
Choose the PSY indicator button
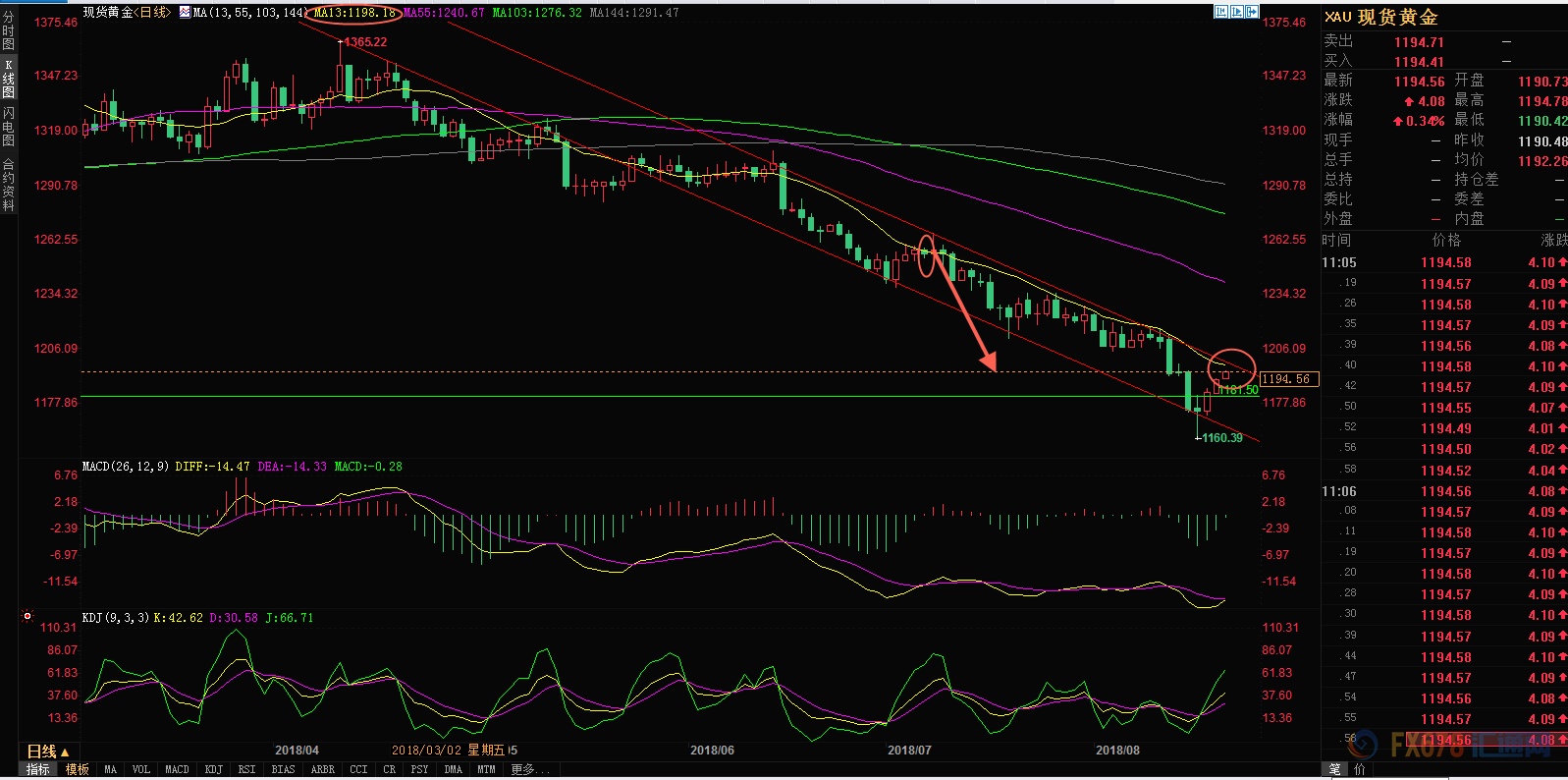click(x=419, y=769)
